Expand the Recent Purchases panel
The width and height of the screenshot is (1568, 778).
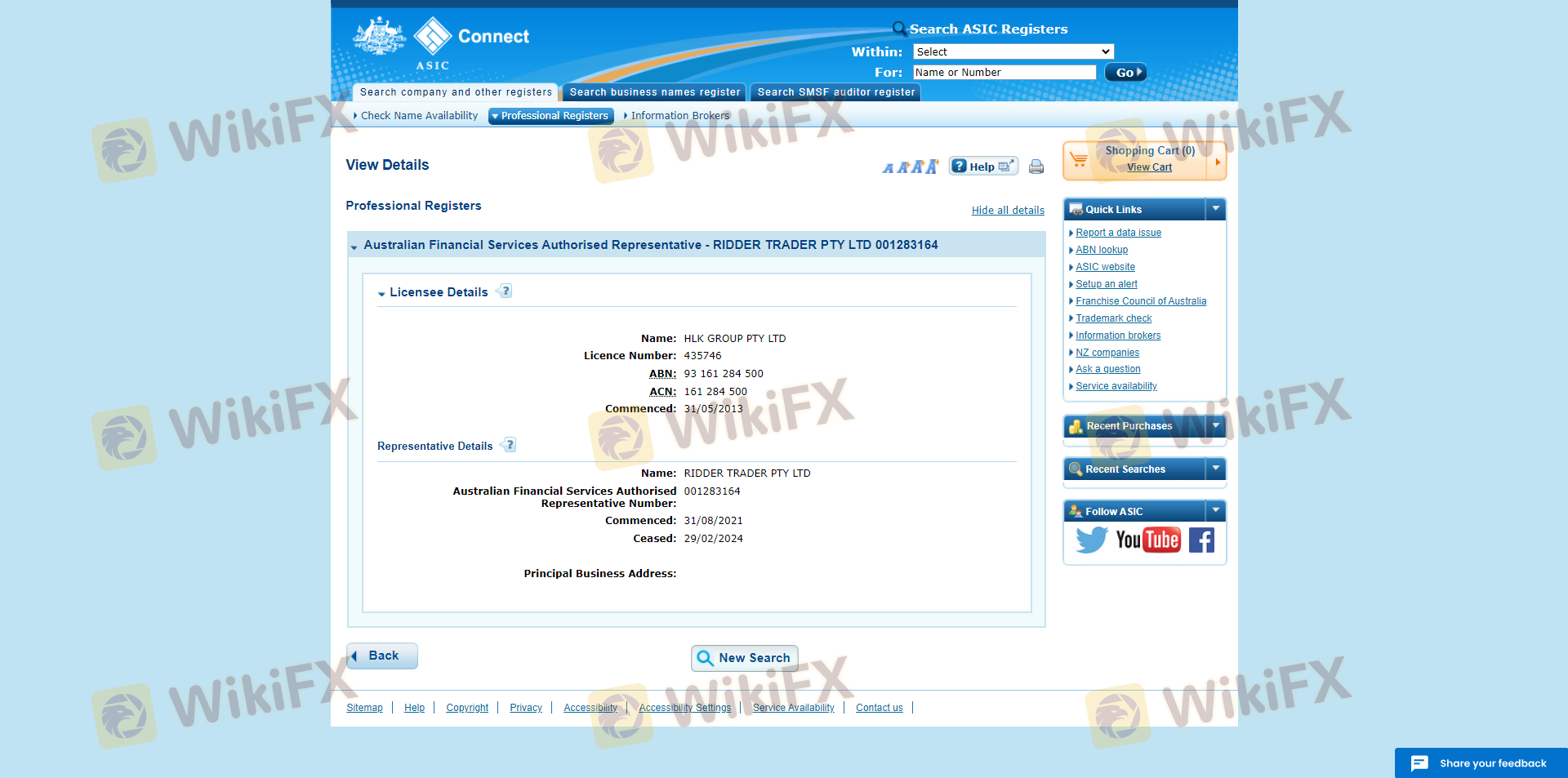tap(1215, 426)
